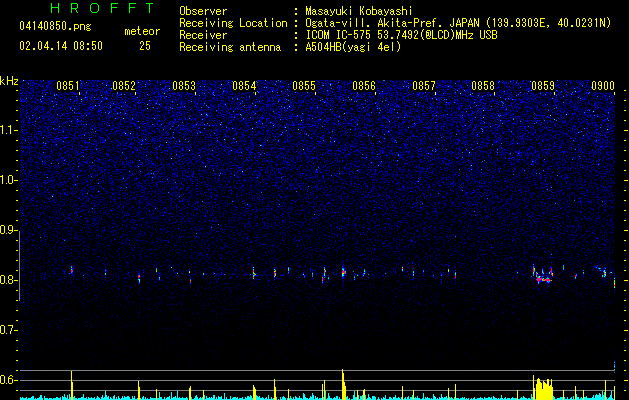Screen dimensions: 629x400
Task: Click the Observer field label
Action: (x=203, y=11)
